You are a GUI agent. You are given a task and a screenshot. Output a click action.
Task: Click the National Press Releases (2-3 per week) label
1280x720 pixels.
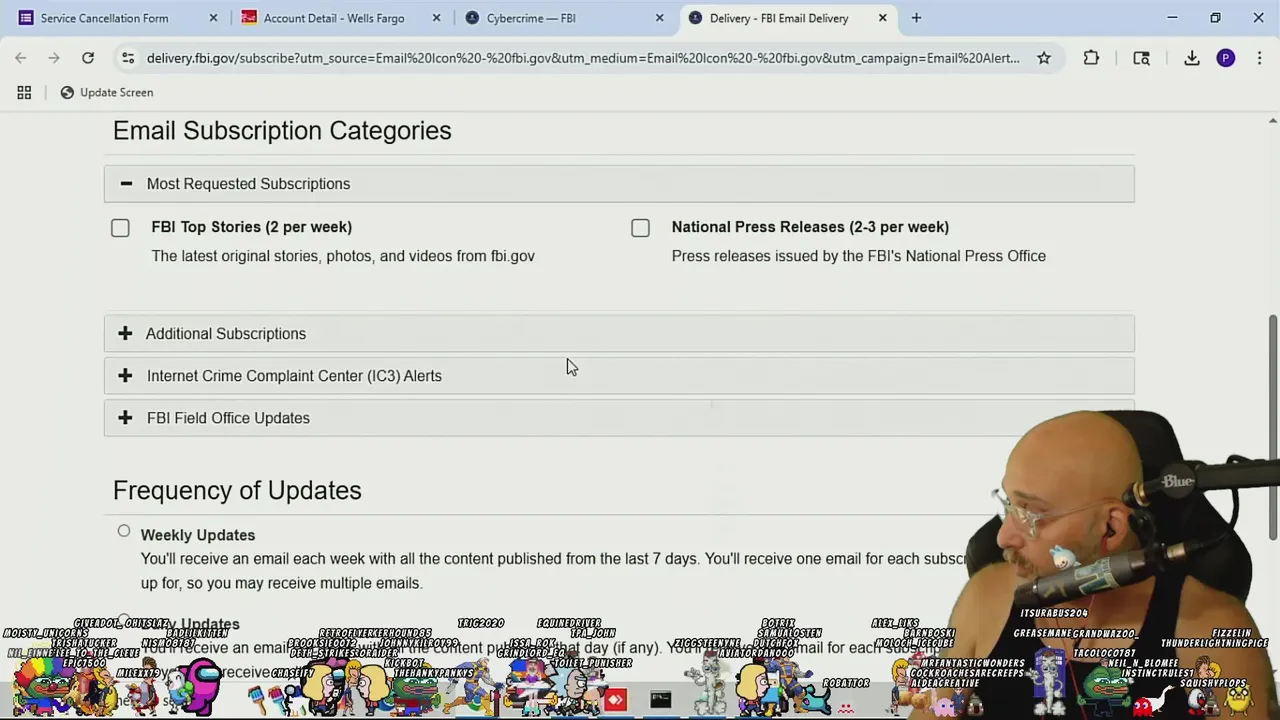pyautogui.click(x=810, y=227)
